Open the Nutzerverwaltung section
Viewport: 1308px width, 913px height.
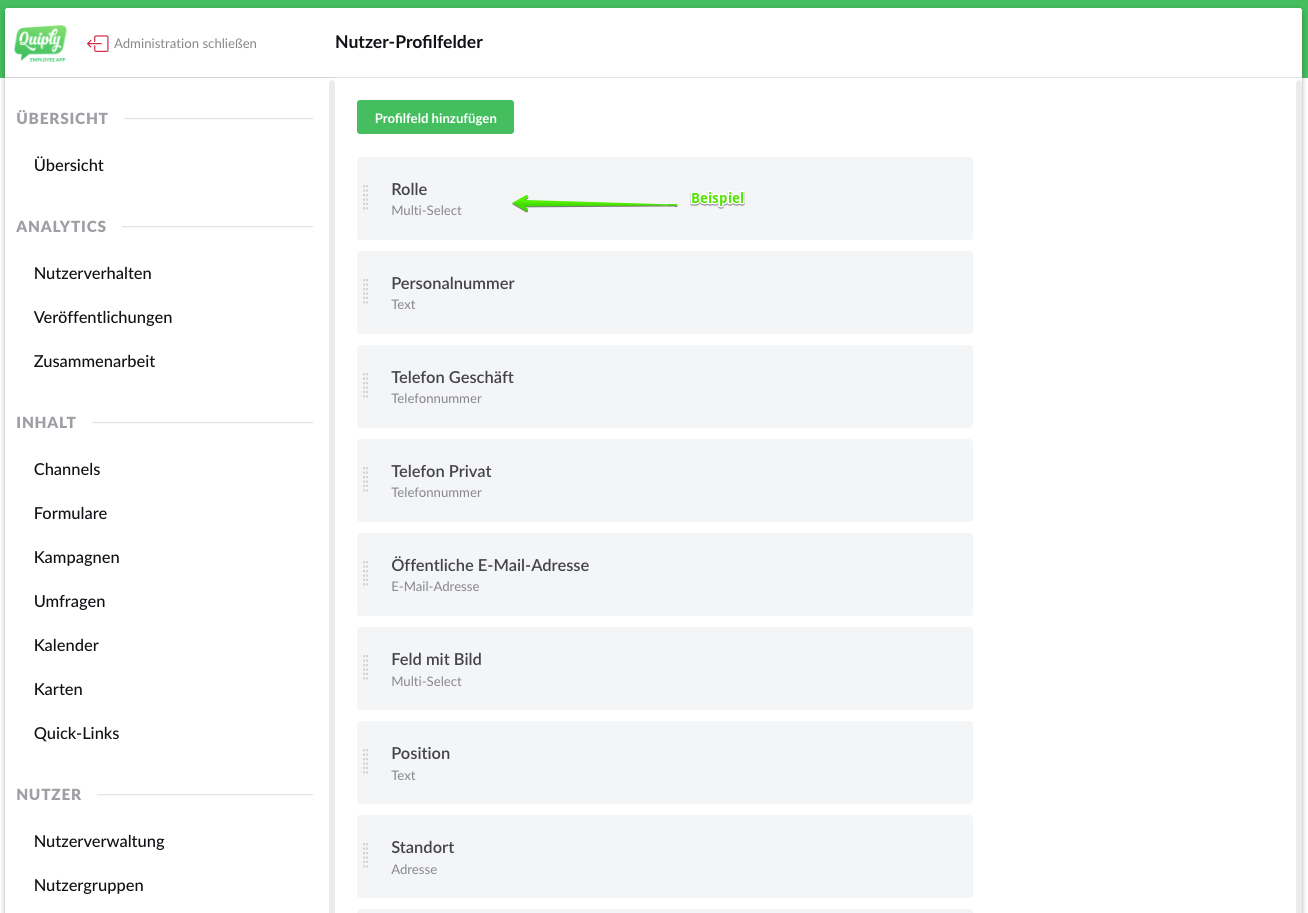pyautogui.click(x=99, y=841)
